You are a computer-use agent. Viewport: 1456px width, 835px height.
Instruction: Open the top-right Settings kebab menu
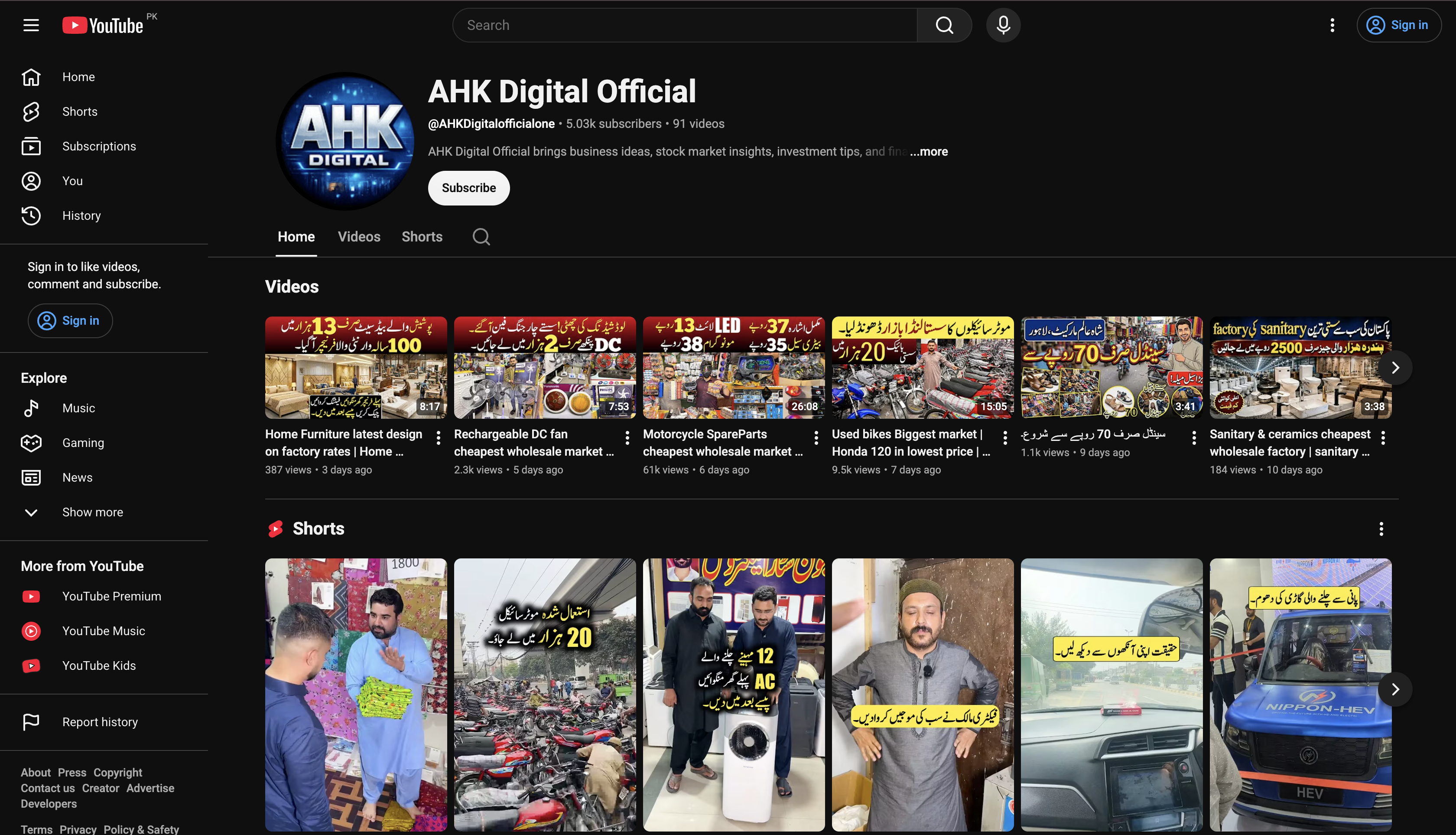pyautogui.click(x=1332, y=25)
